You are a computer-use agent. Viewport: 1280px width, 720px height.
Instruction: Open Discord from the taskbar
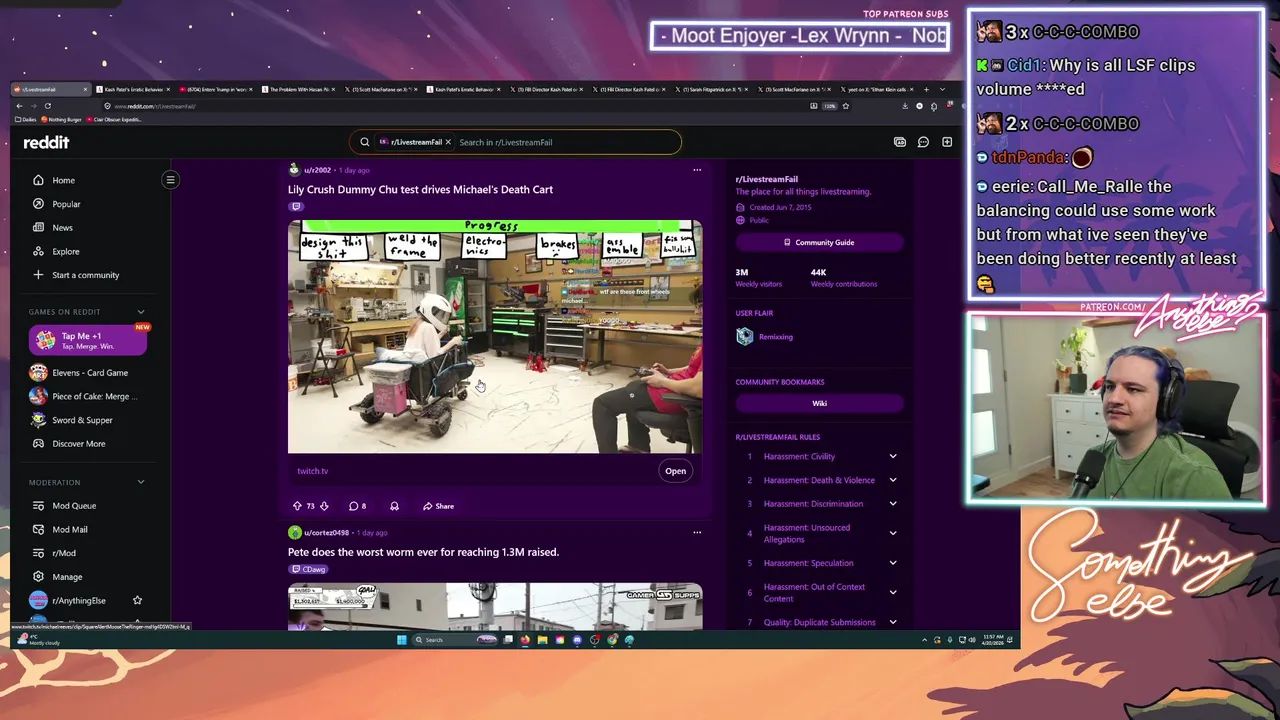pos(577,640)
